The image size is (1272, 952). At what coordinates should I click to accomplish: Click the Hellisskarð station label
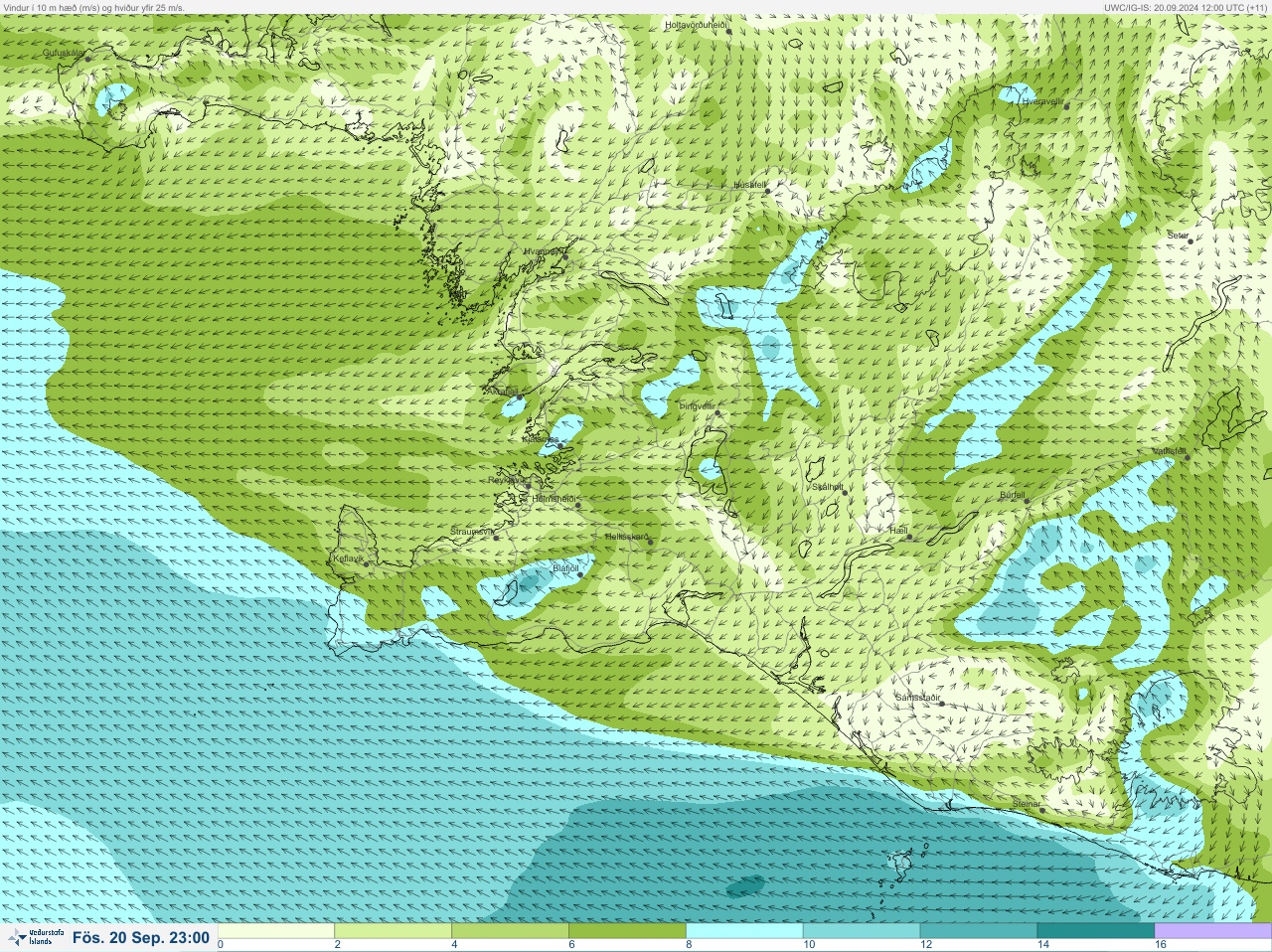[x=626, y=537]
